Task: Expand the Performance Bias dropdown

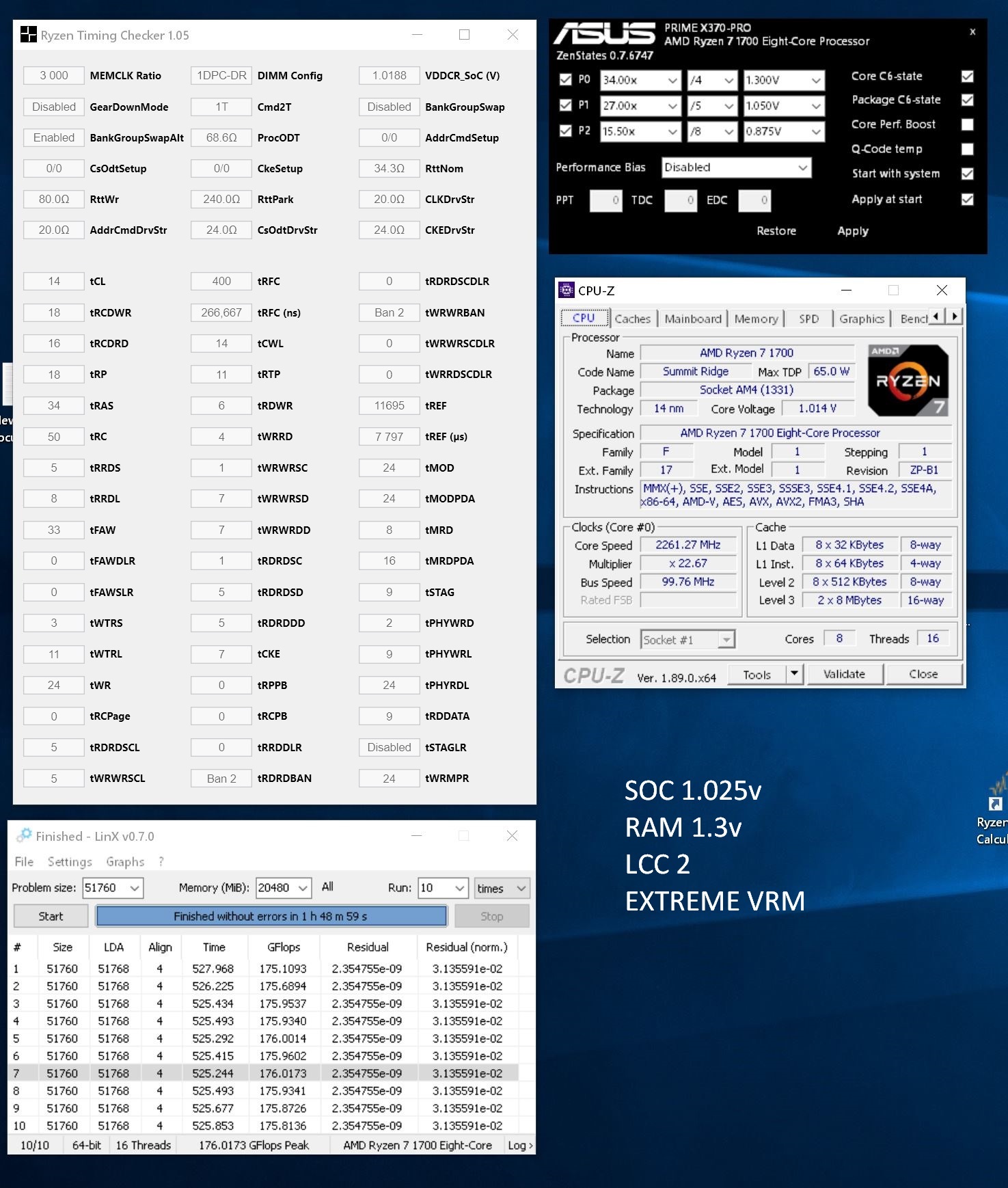Action: [x=737, y=167]
